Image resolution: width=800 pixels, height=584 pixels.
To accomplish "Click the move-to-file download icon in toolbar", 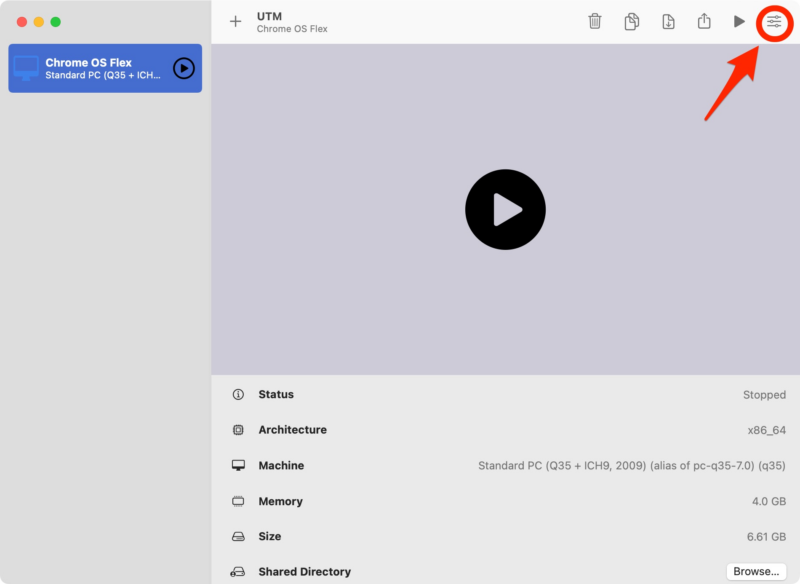I will tap(668, 21).
